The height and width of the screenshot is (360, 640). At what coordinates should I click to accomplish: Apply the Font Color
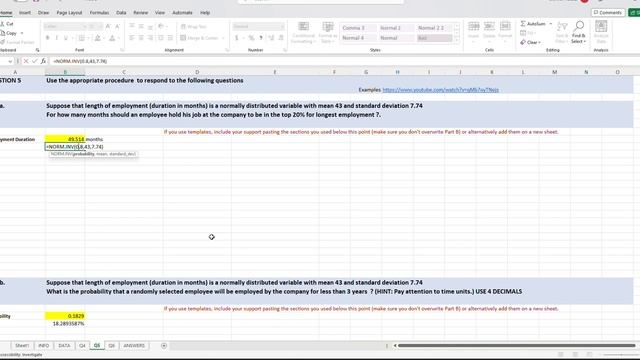[112, 38]
